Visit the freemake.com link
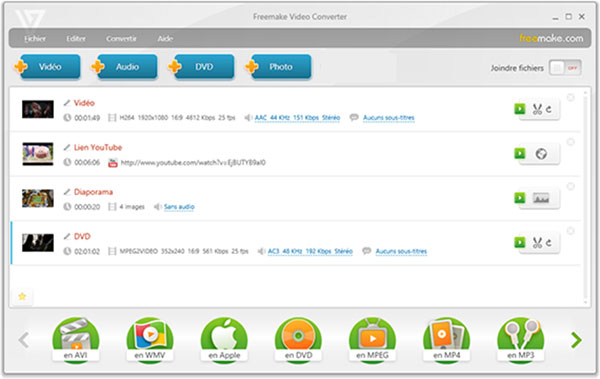 551,38
